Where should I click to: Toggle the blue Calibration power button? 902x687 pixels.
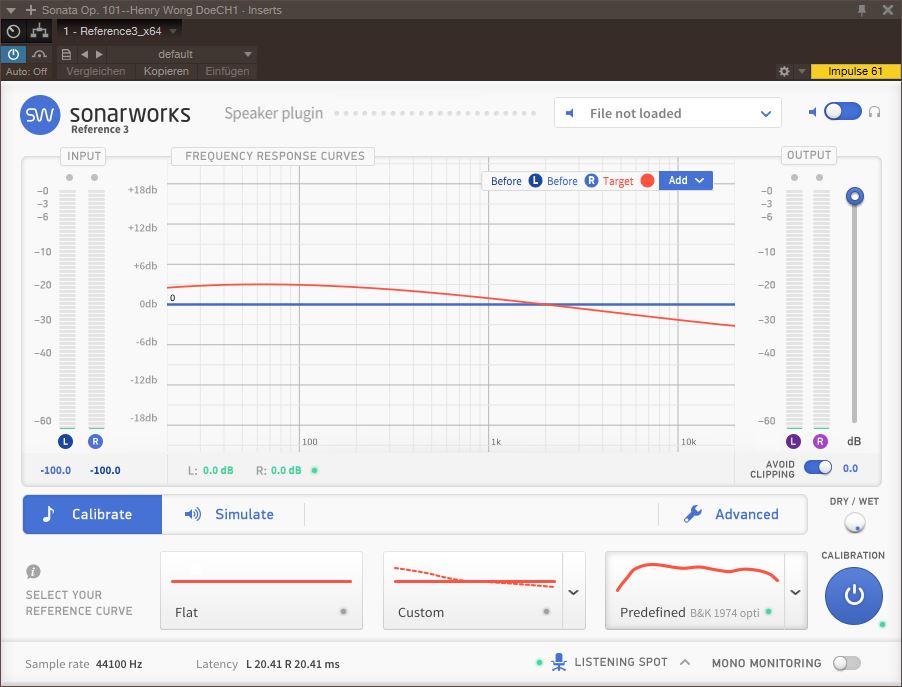pos(854,596)
